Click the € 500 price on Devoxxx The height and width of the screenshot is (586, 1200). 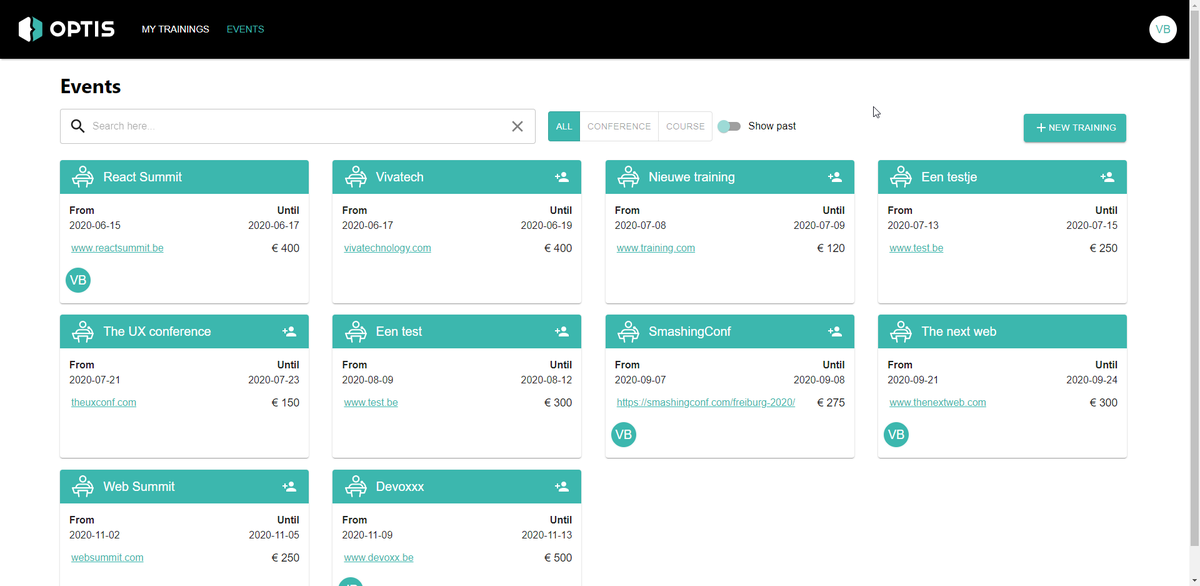click(558, 558)
